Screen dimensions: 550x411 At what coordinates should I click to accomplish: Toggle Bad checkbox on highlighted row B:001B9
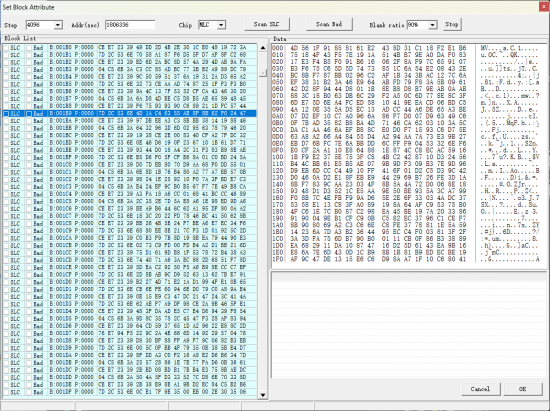click(29, 114)
